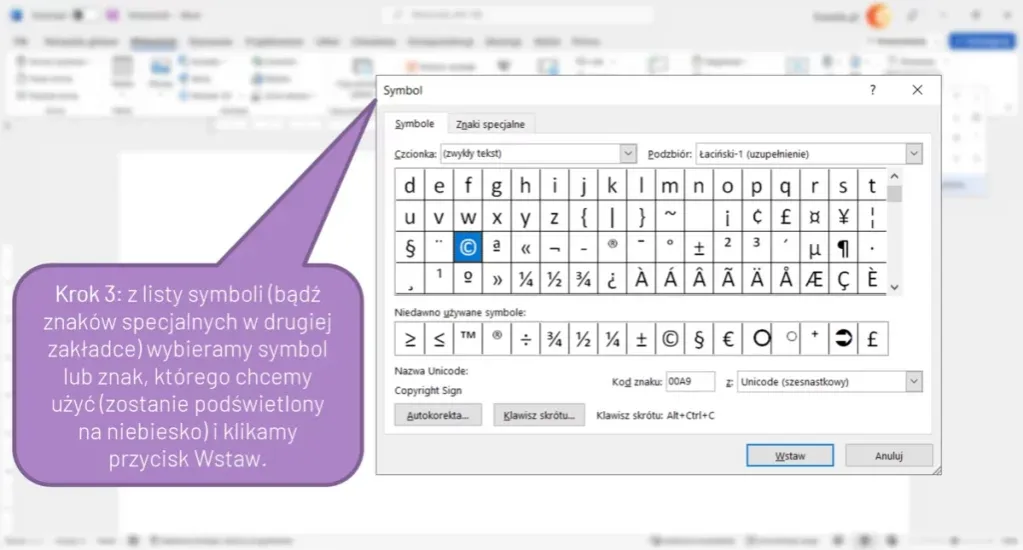Viewport: 1023px width, 550px height.
Task: Select plus-minus ± in the symbol grid
Action: (699, 247)
